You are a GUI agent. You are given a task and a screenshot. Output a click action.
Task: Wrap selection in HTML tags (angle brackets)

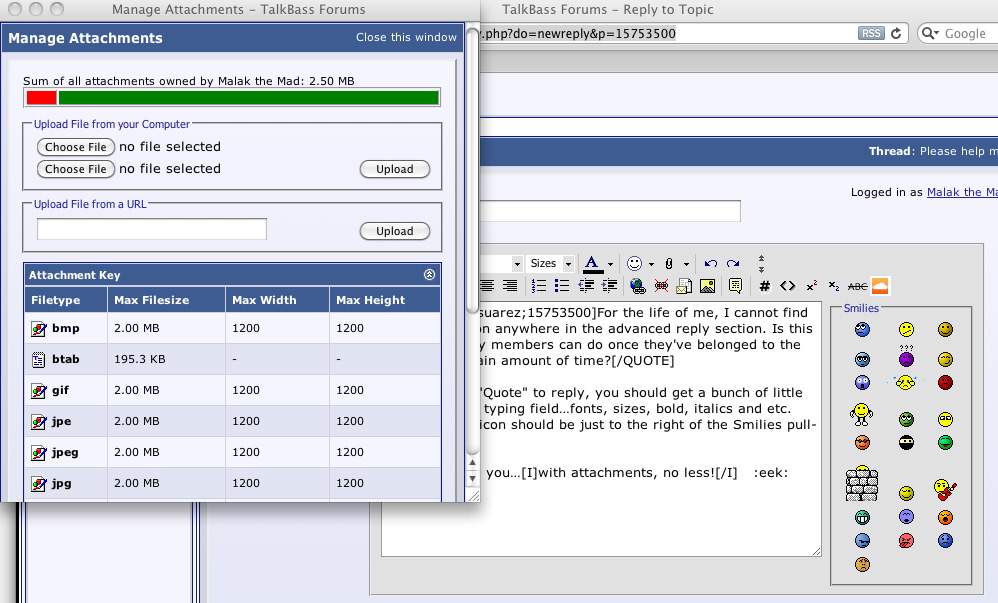787,285
